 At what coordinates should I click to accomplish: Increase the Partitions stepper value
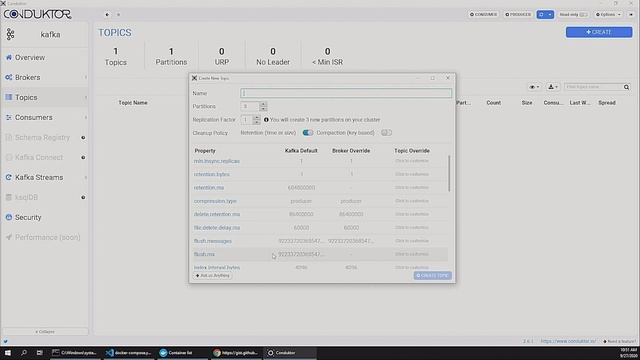(x=263, y=104)
